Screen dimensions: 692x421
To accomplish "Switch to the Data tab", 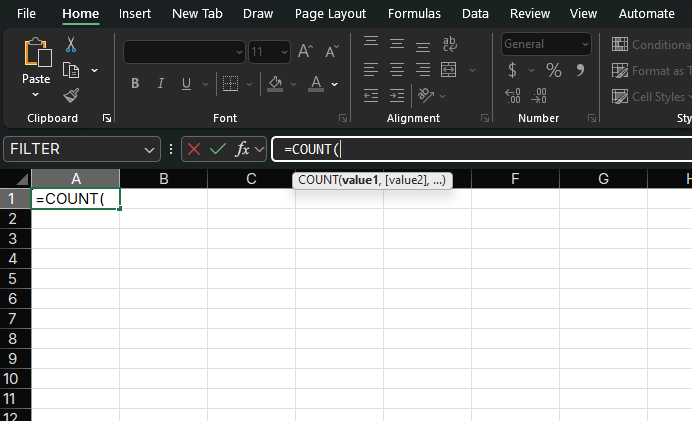I will 475,14.
